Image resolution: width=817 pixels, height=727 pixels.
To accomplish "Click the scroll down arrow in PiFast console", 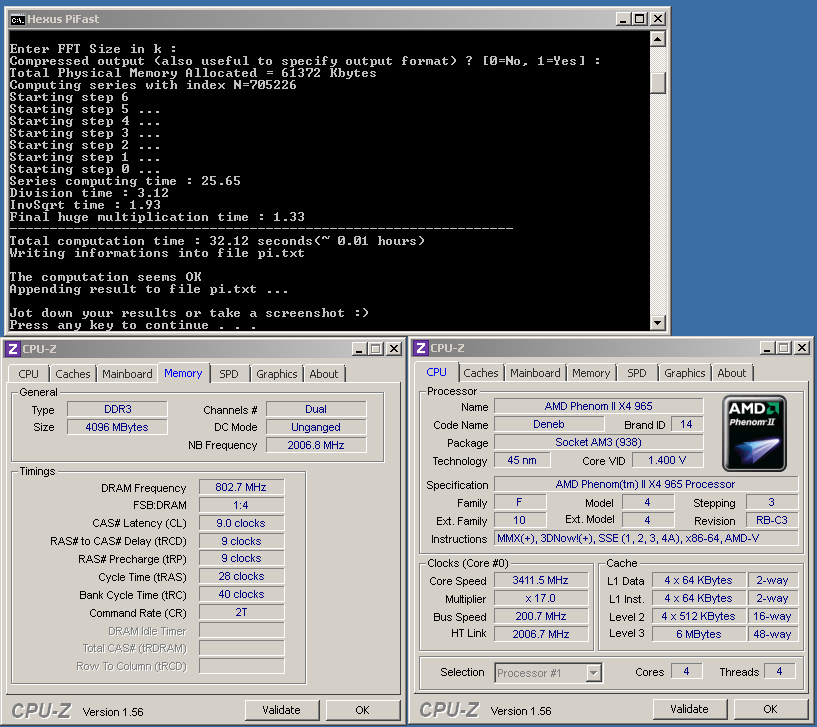I will (658, 323).
